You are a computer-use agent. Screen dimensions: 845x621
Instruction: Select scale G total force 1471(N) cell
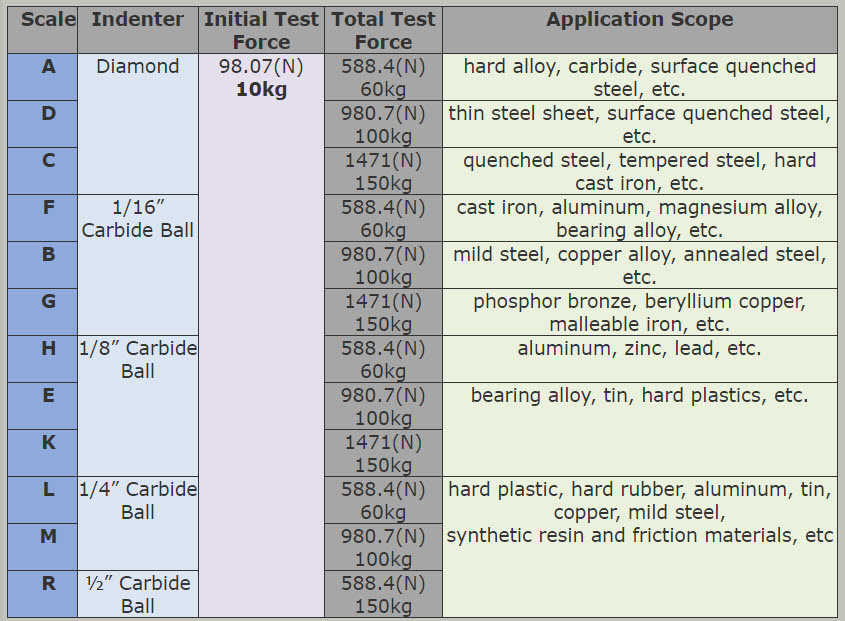(x=383, y=312)
